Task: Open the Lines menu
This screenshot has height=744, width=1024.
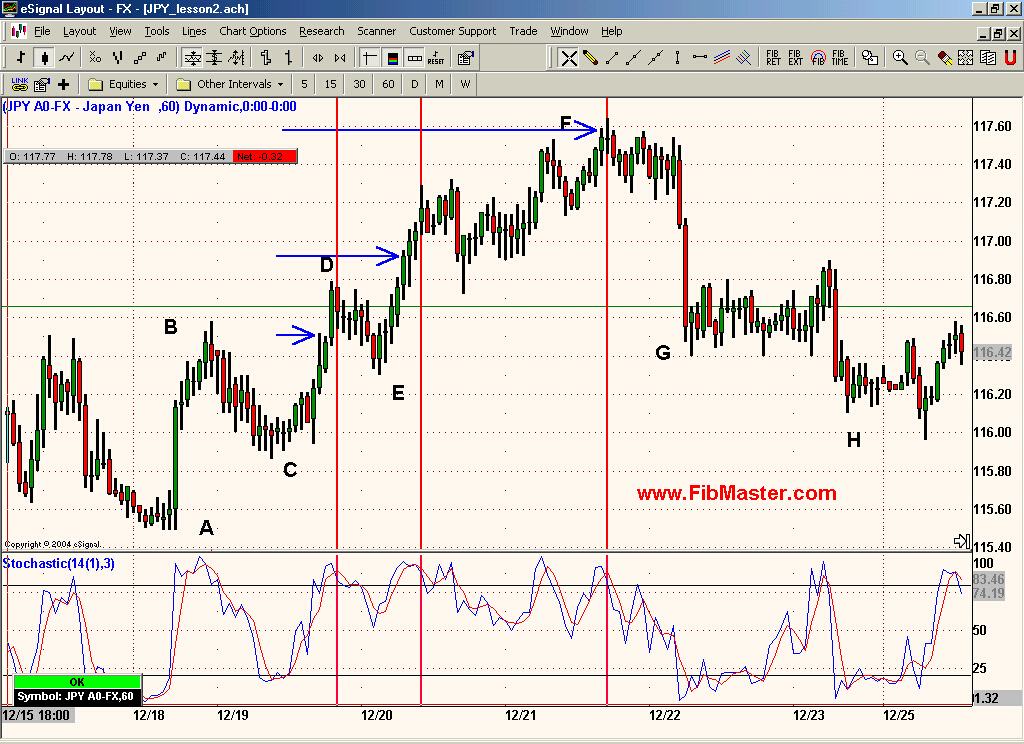Action: click(x=194, y=31)
